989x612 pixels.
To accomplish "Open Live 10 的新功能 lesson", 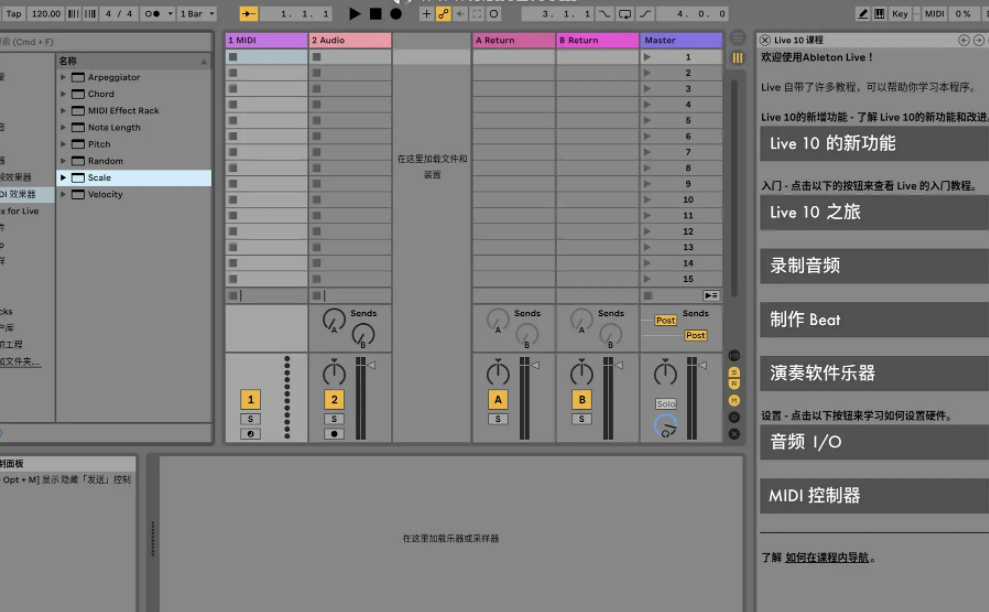I will tap(874, 143).
